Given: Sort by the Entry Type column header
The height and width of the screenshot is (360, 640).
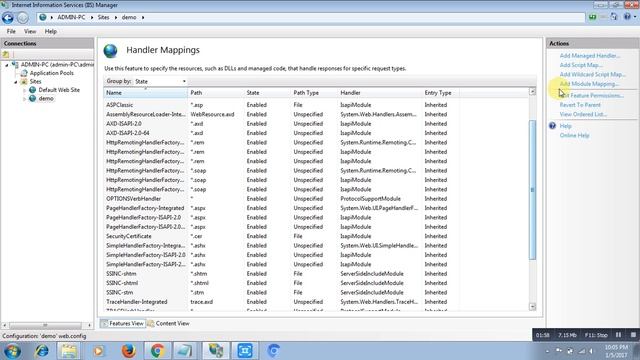Looking at the screenshot, I should pos(441,93).
